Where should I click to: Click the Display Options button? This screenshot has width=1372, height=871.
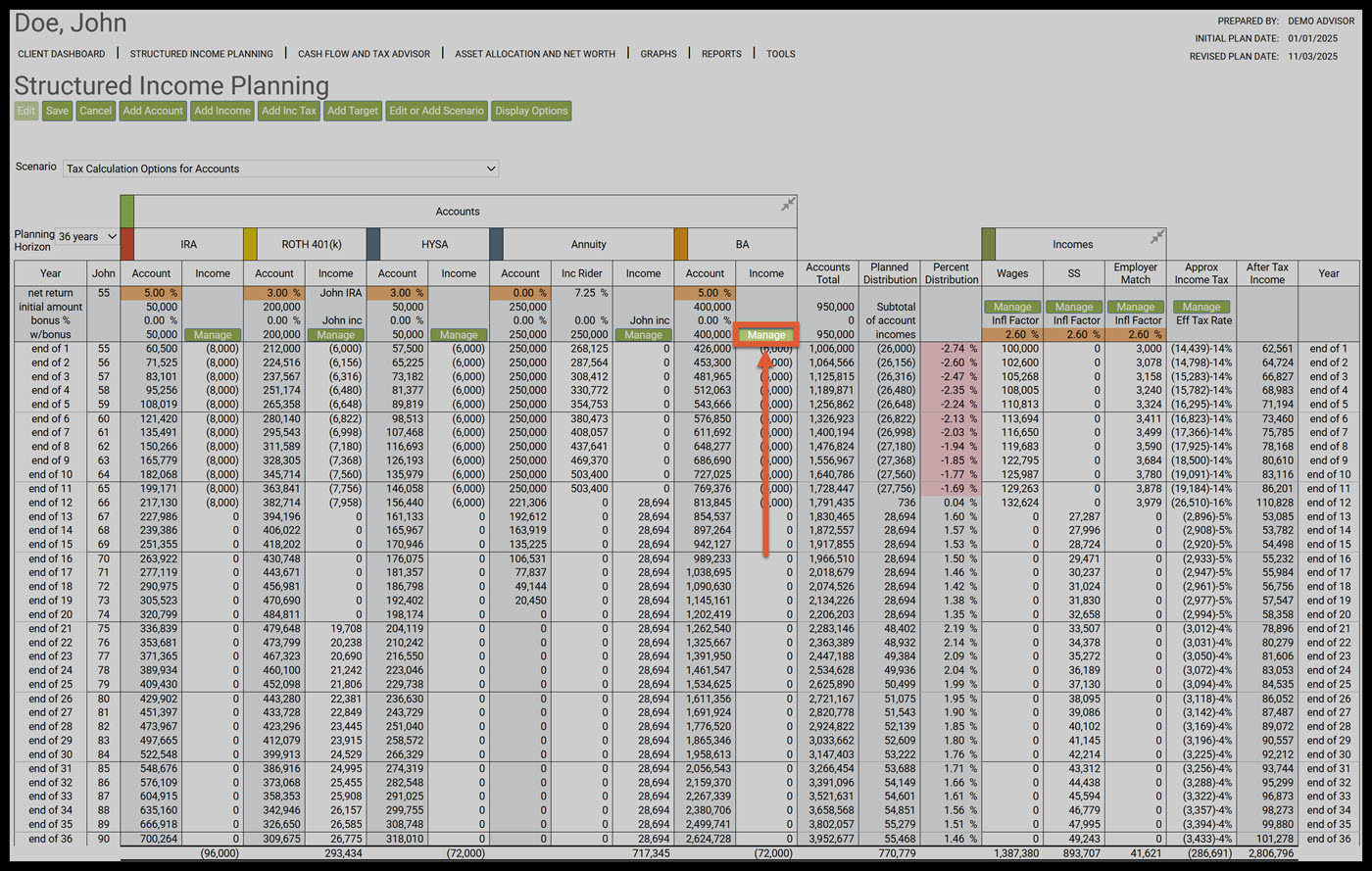click(x=531, y=111)
